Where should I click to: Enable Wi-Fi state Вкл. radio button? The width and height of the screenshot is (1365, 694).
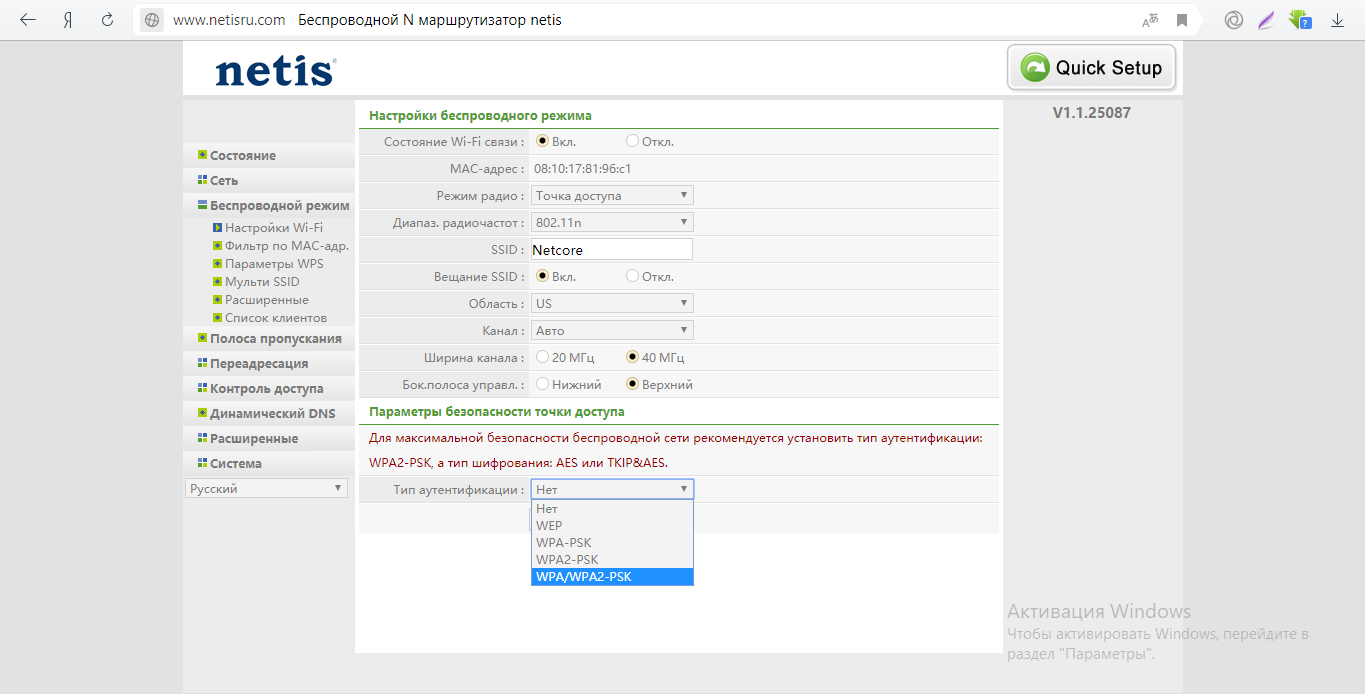(543, 141)
